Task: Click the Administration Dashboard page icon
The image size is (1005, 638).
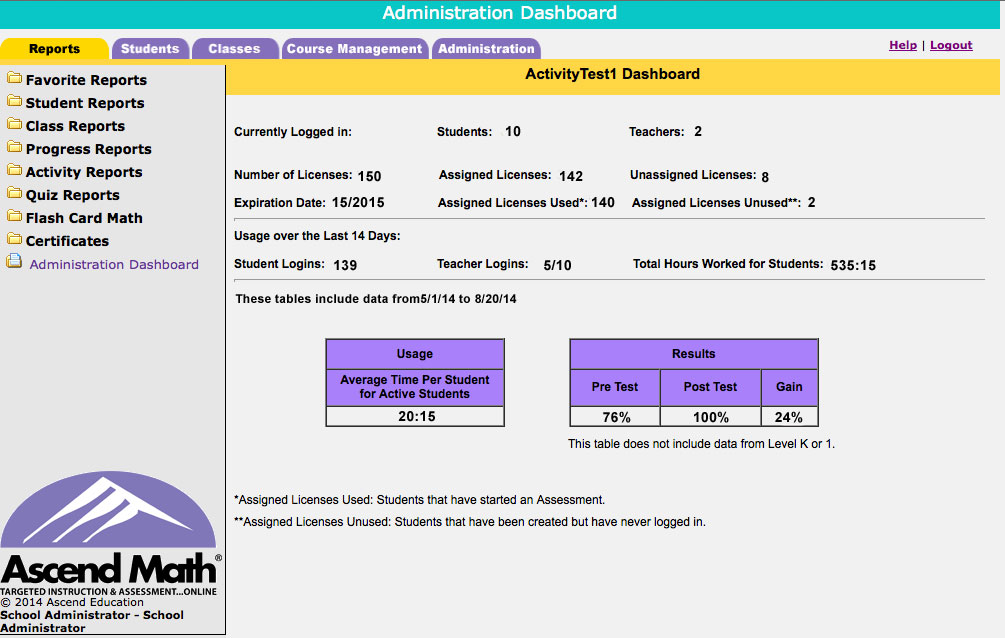Action: pyautogui.click(x=14, y=262)
